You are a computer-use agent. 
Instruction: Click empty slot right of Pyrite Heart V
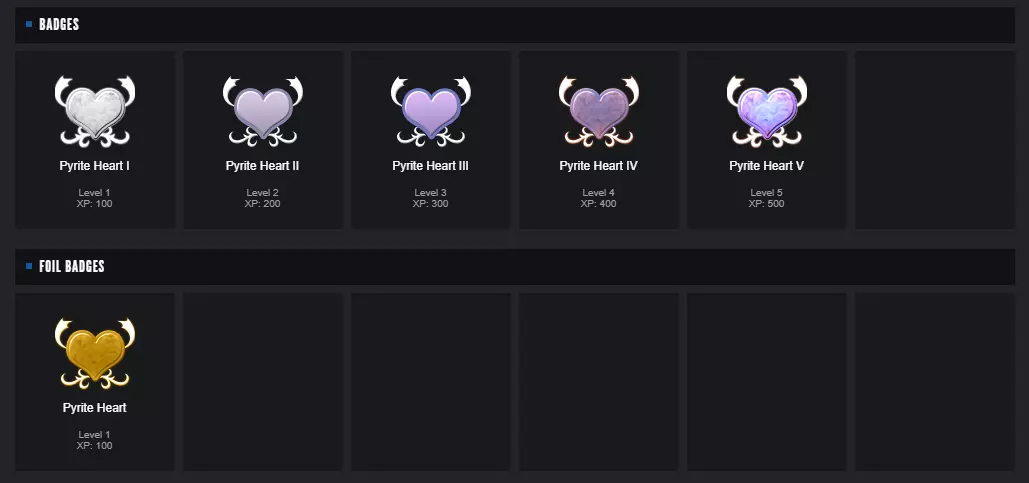934,140
